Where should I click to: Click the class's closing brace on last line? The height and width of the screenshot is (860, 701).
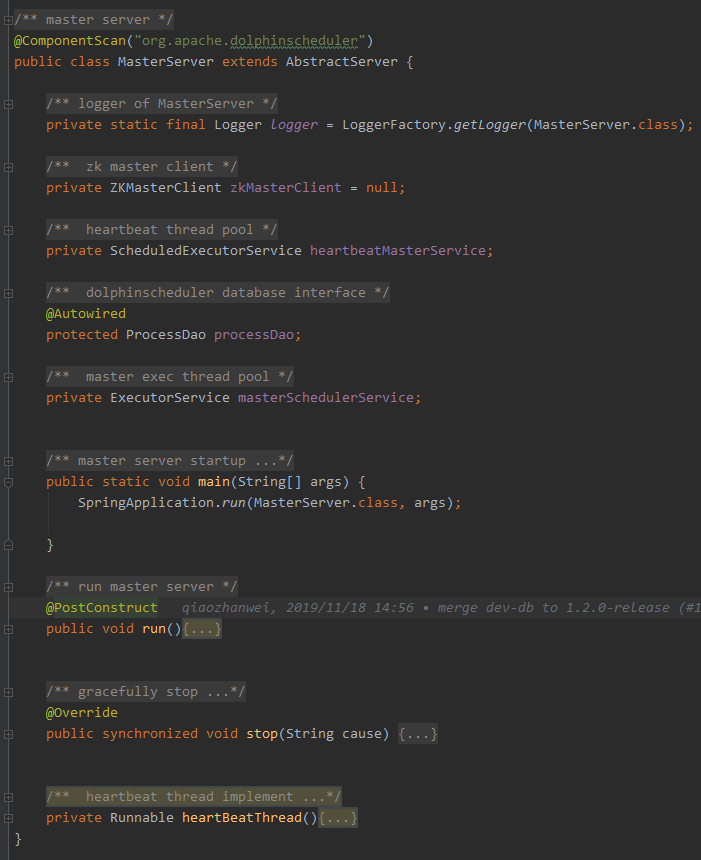[x=18, y=839]
